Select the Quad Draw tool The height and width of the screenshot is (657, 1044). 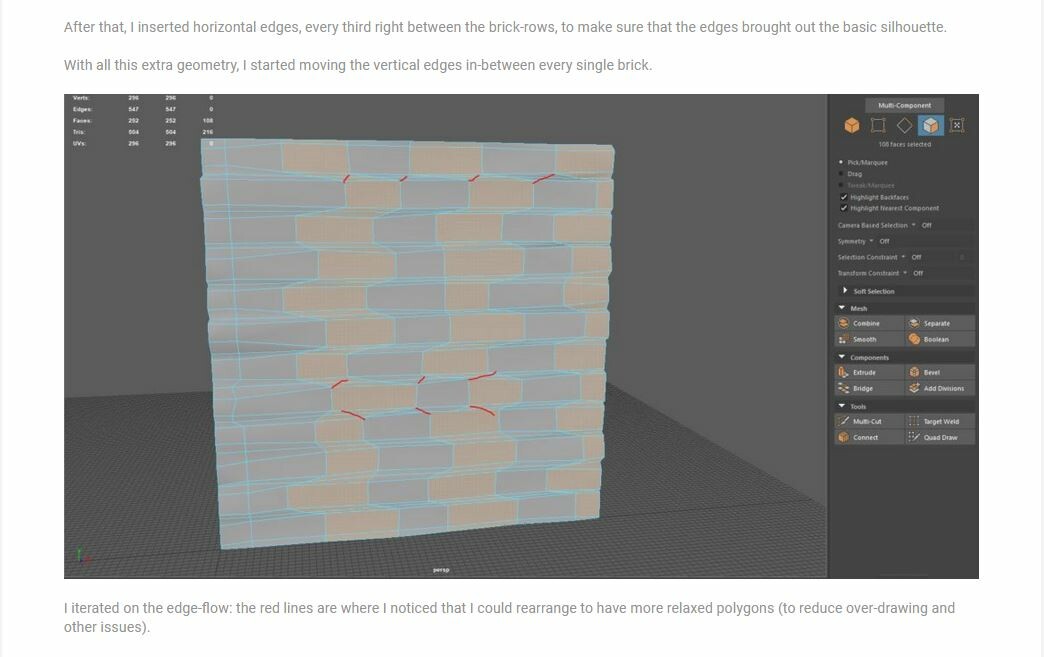click(939, 437)
